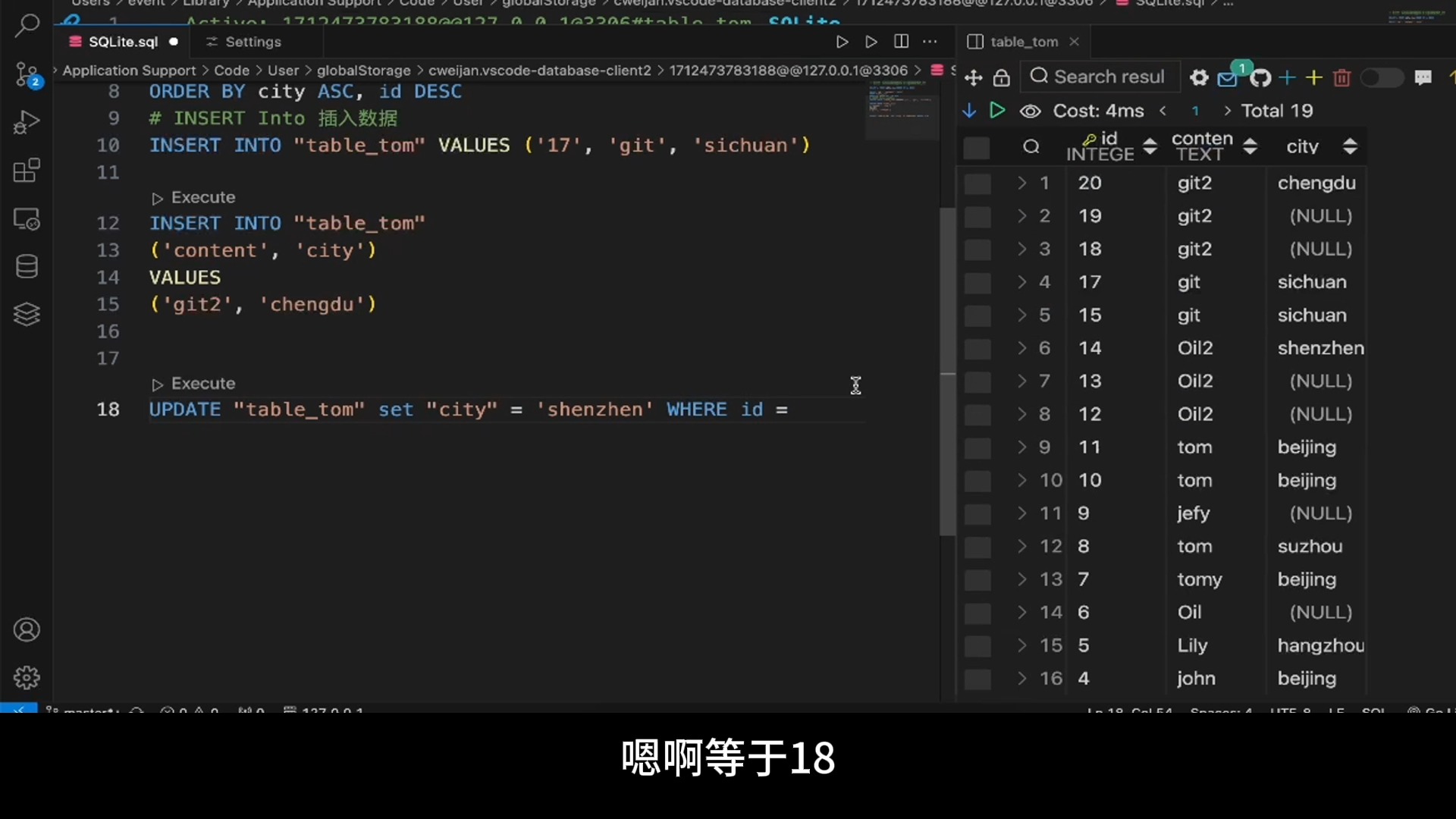Click the blue down arrow export icon
The width and height of the screenshot is (1456, 819).
[x=969, y=111]
